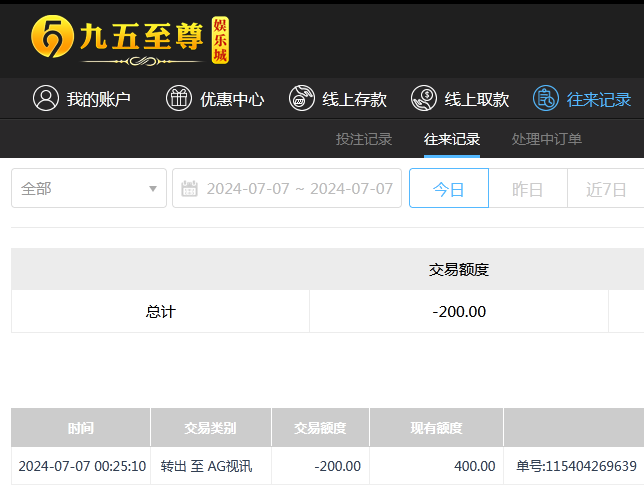The height and width of the screenshot is (492, 644).
Task: Switch to the 投注记录 tab
Action: point(364,139)
